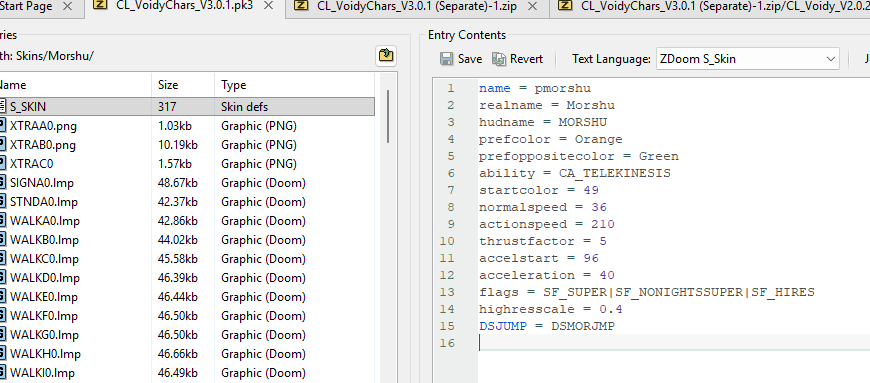The height and width of the screenshot is (383, 870).
Task: Click the 'prefoppositecolor = Green' code line
Action: 579,156
